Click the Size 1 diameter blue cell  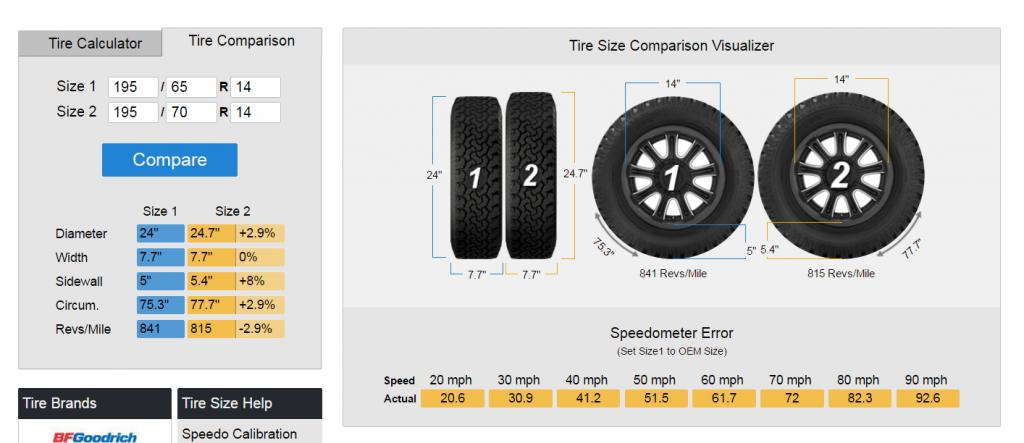coord(160,234)
